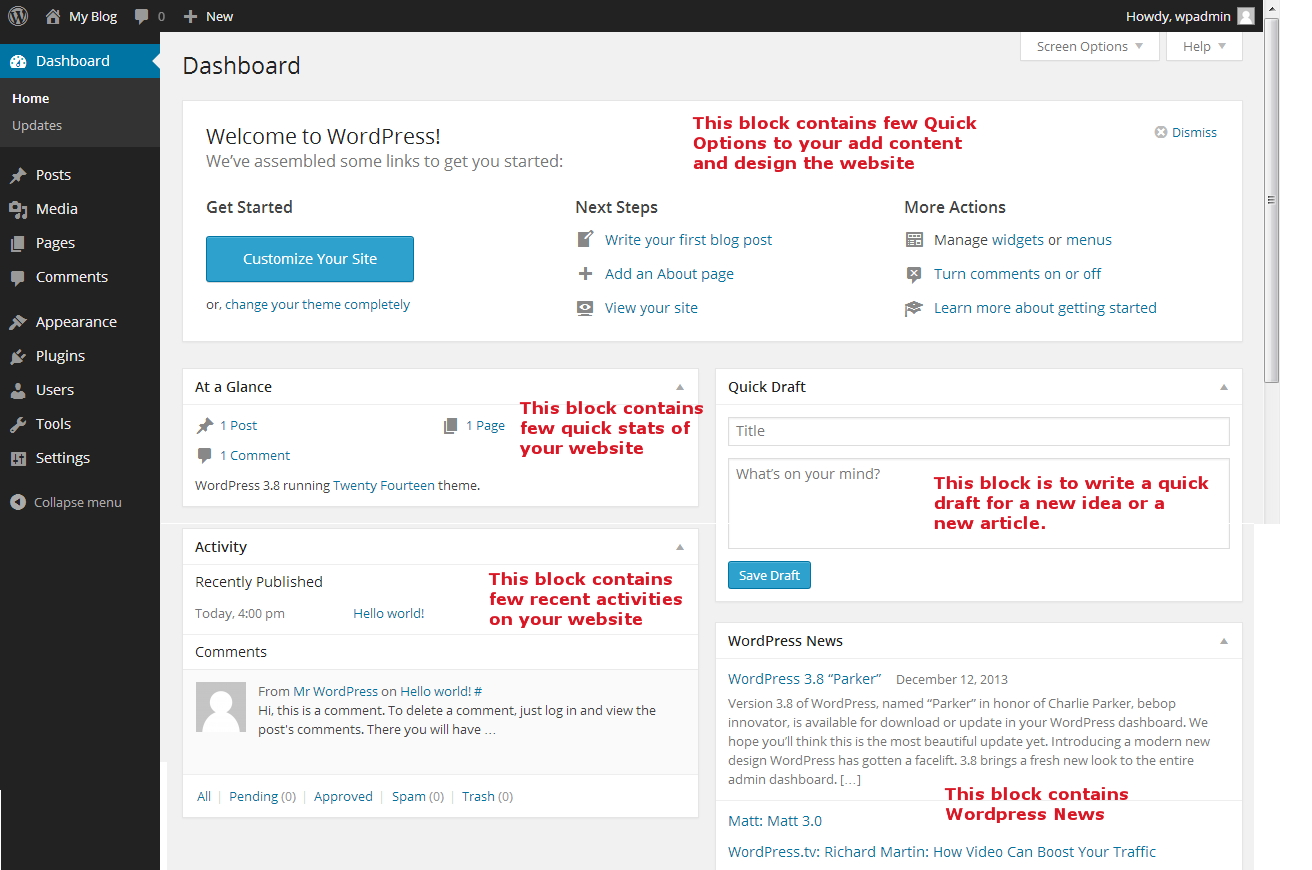Click the Dashboard gauge icon in sidebar
Image resolution: width=1312 pixels, height=870 pixels.
point(18,61)
